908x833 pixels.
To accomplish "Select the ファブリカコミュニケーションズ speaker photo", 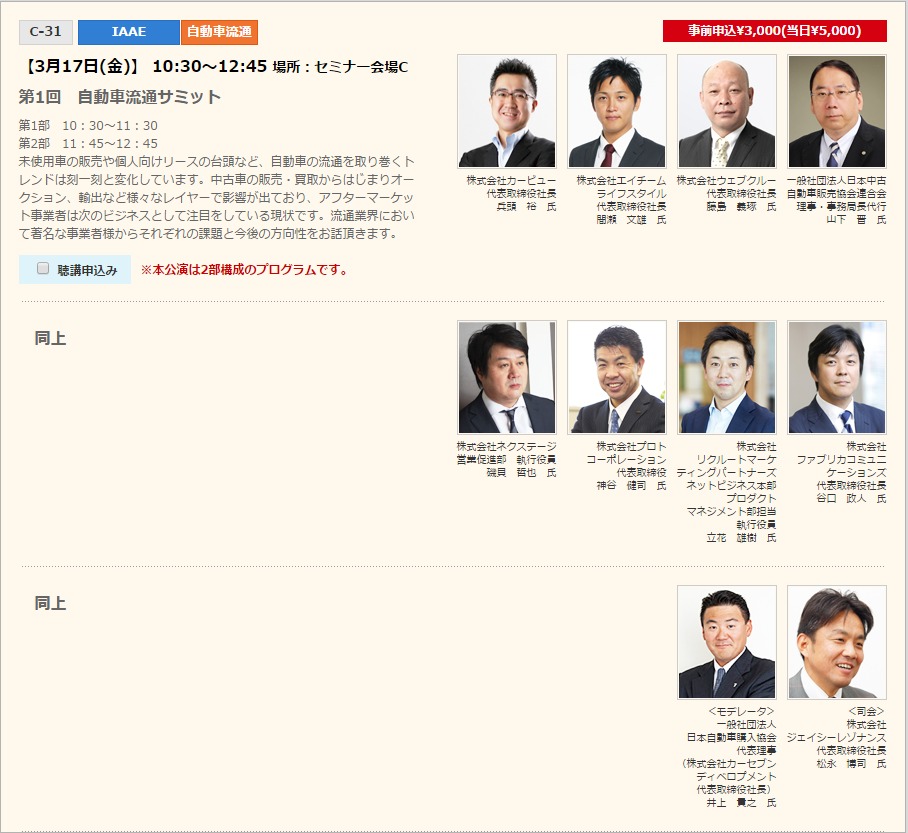I will pos(837,377).
